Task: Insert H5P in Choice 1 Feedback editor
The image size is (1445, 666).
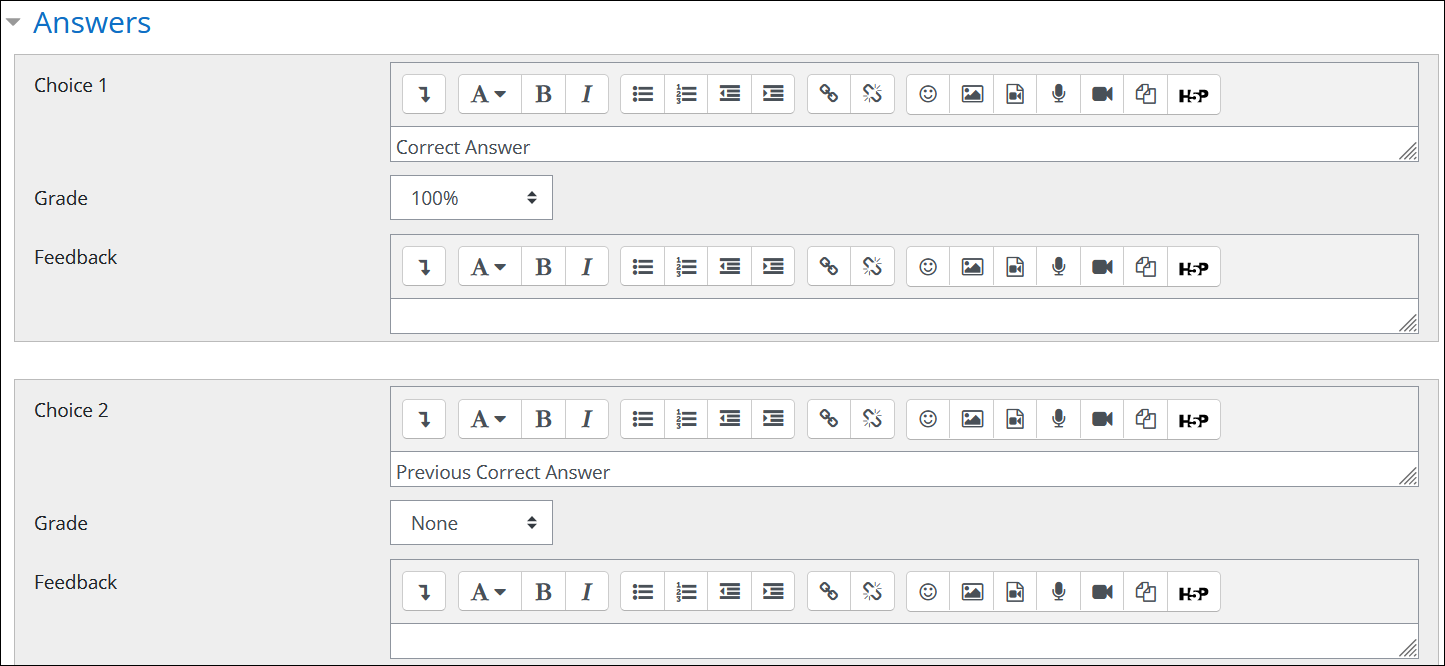Action: coord(1194,267)
